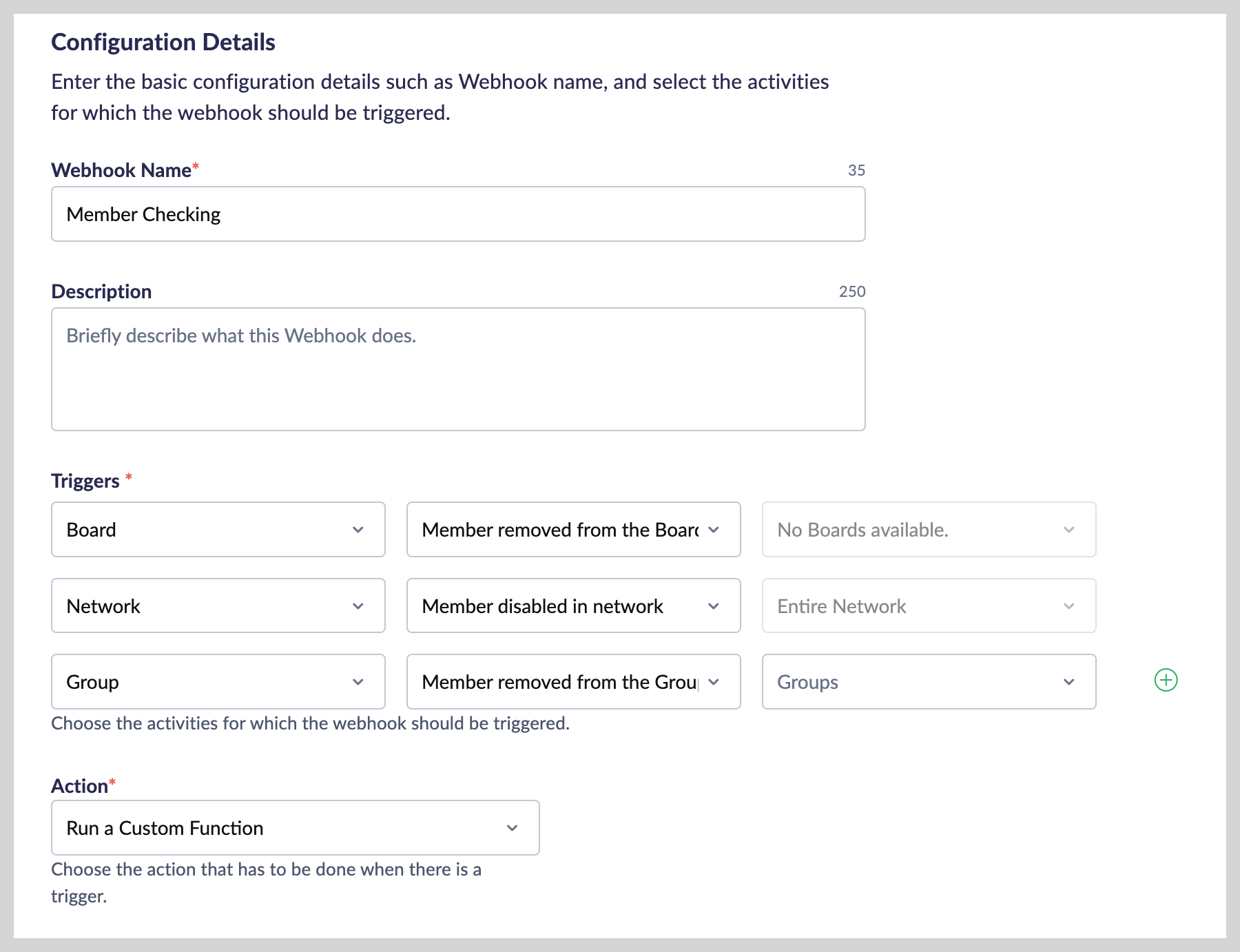Click chevron arrow in Network dropdown

[x=358, y=606]
